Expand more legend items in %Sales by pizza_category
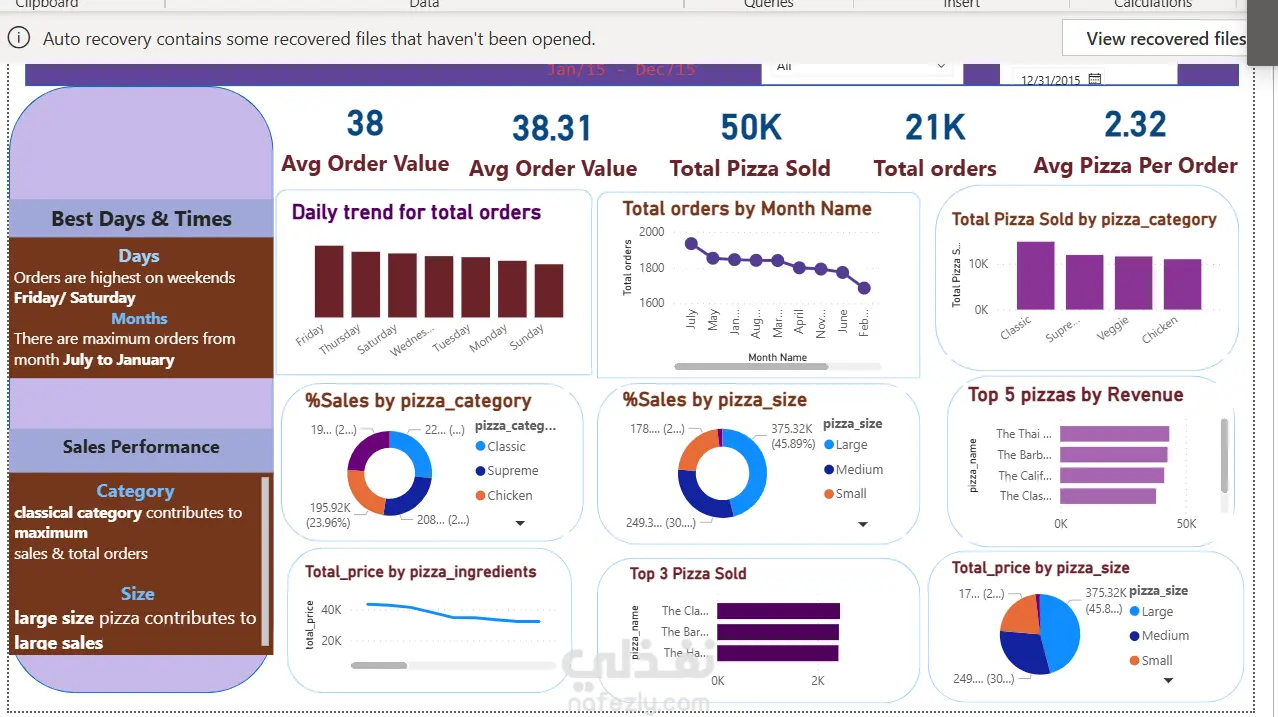Viewport: 1278px width, 717px height. (x=520, y=523)
